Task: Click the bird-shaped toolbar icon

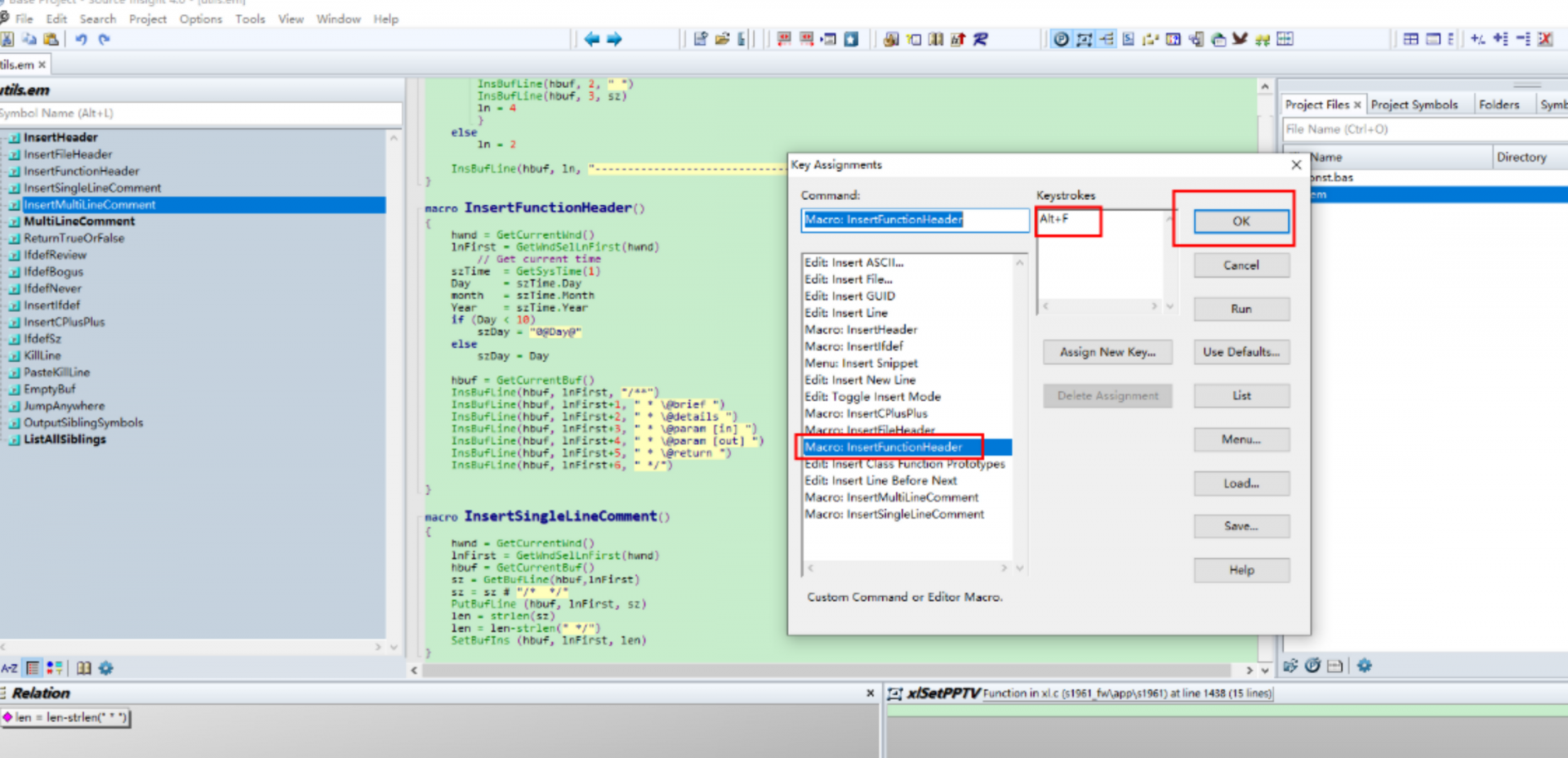Action: (1240, 39)
